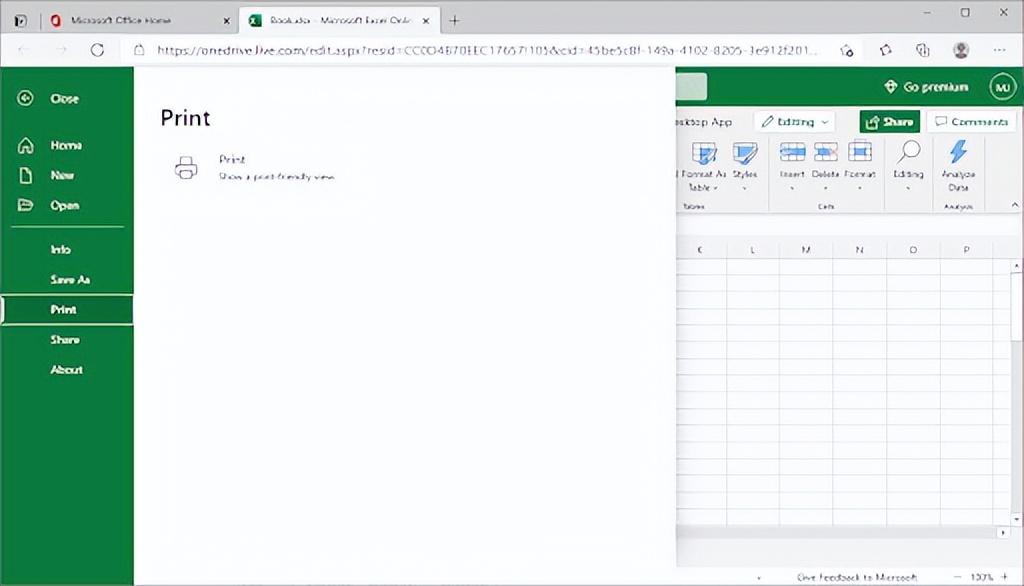Choose Save As in the sidebar
1024x586 pixels.
(x=70, y=280)
